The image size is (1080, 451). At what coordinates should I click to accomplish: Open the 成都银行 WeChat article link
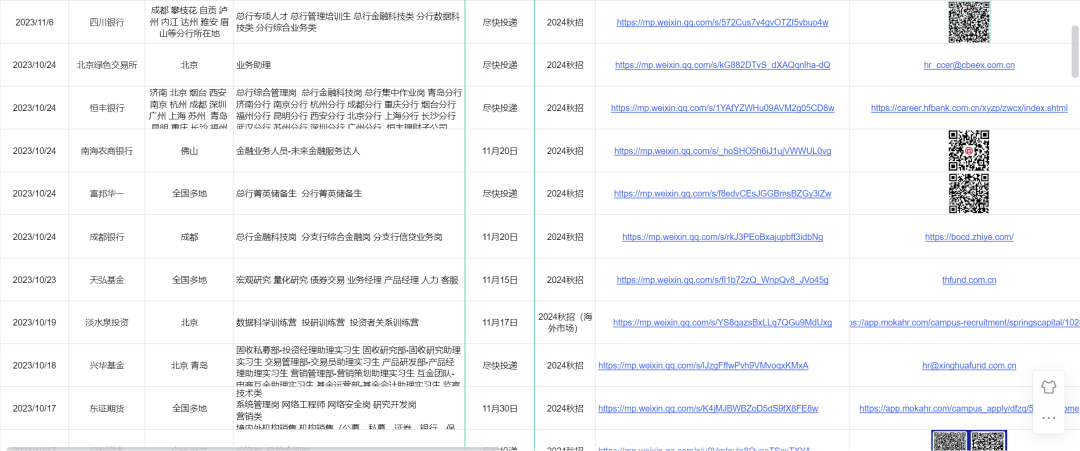[x=723, y=237]
